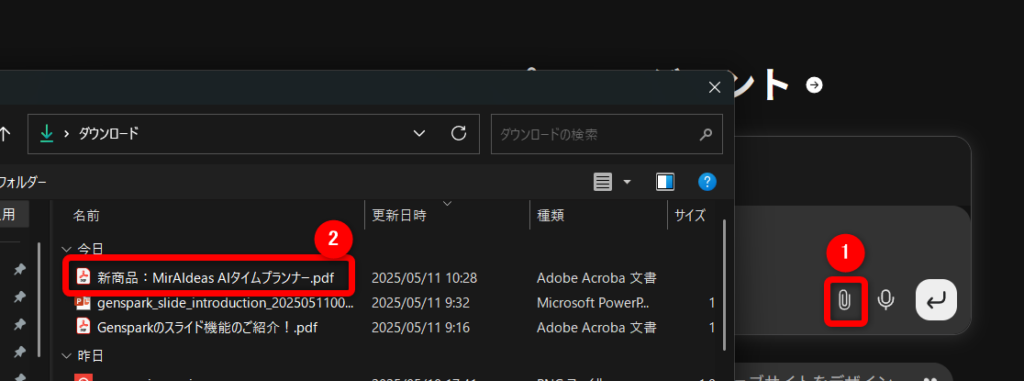Screen dimensions: 1024x381
Task: Collapse the 昨日 group
Action: tap(65, 356)
